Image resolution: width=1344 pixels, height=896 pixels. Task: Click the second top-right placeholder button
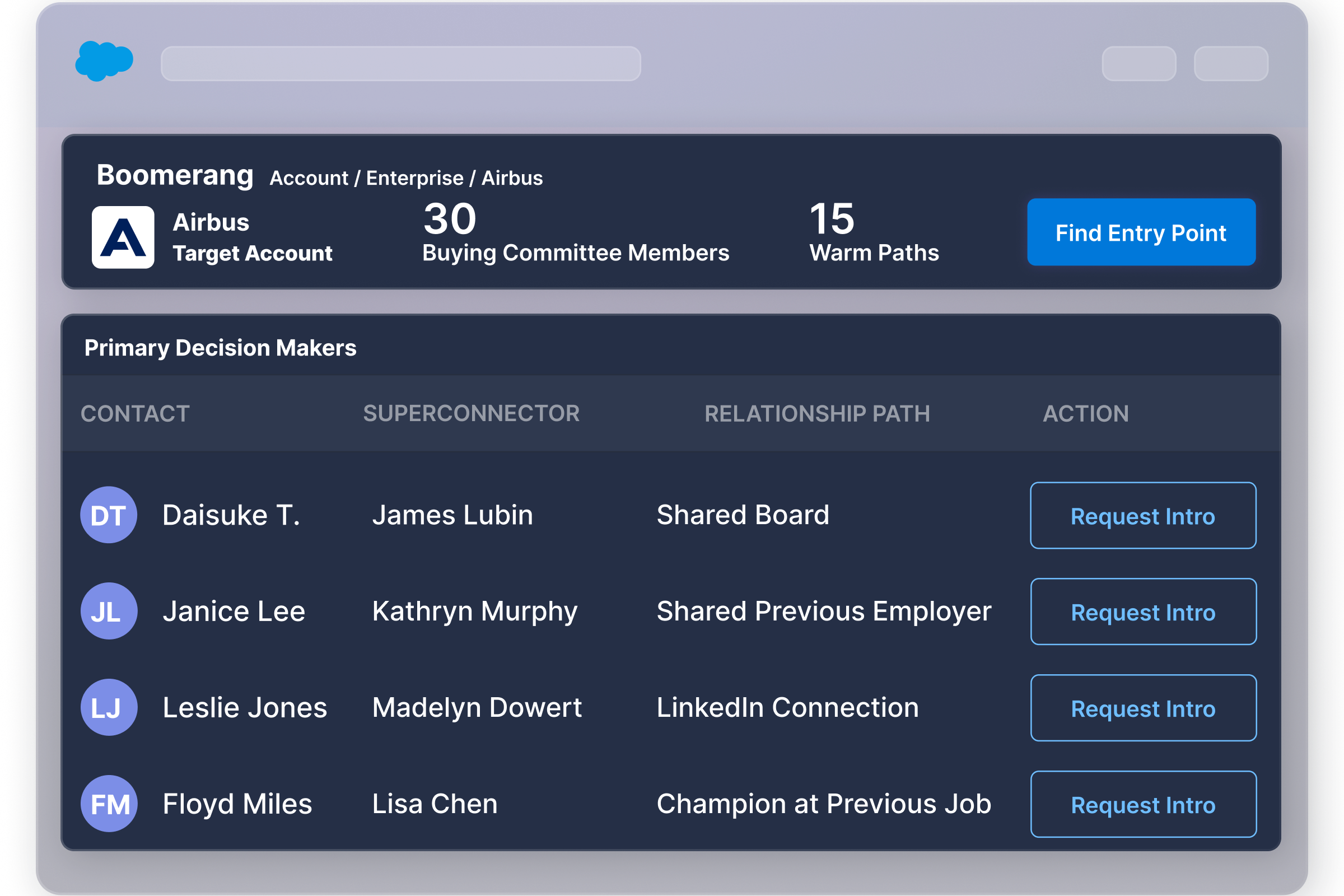tap(1231, 63)
